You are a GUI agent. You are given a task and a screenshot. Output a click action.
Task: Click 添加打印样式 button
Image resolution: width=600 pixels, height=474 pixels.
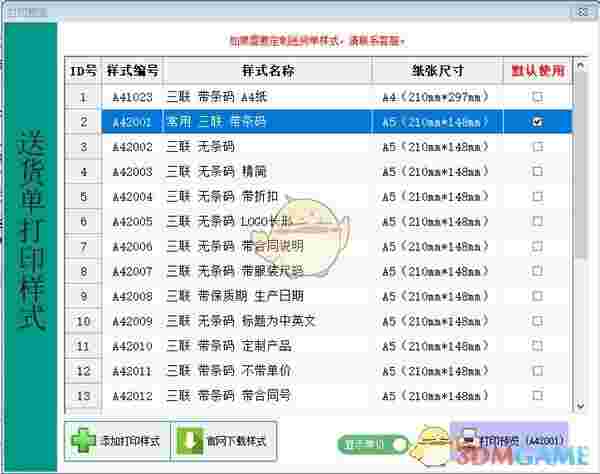coord(117,441)
